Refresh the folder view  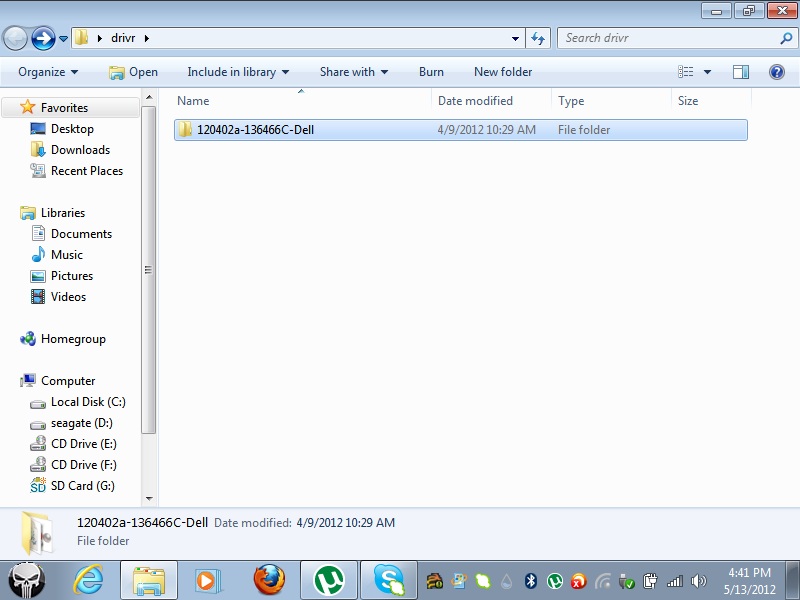pos(538,38)
